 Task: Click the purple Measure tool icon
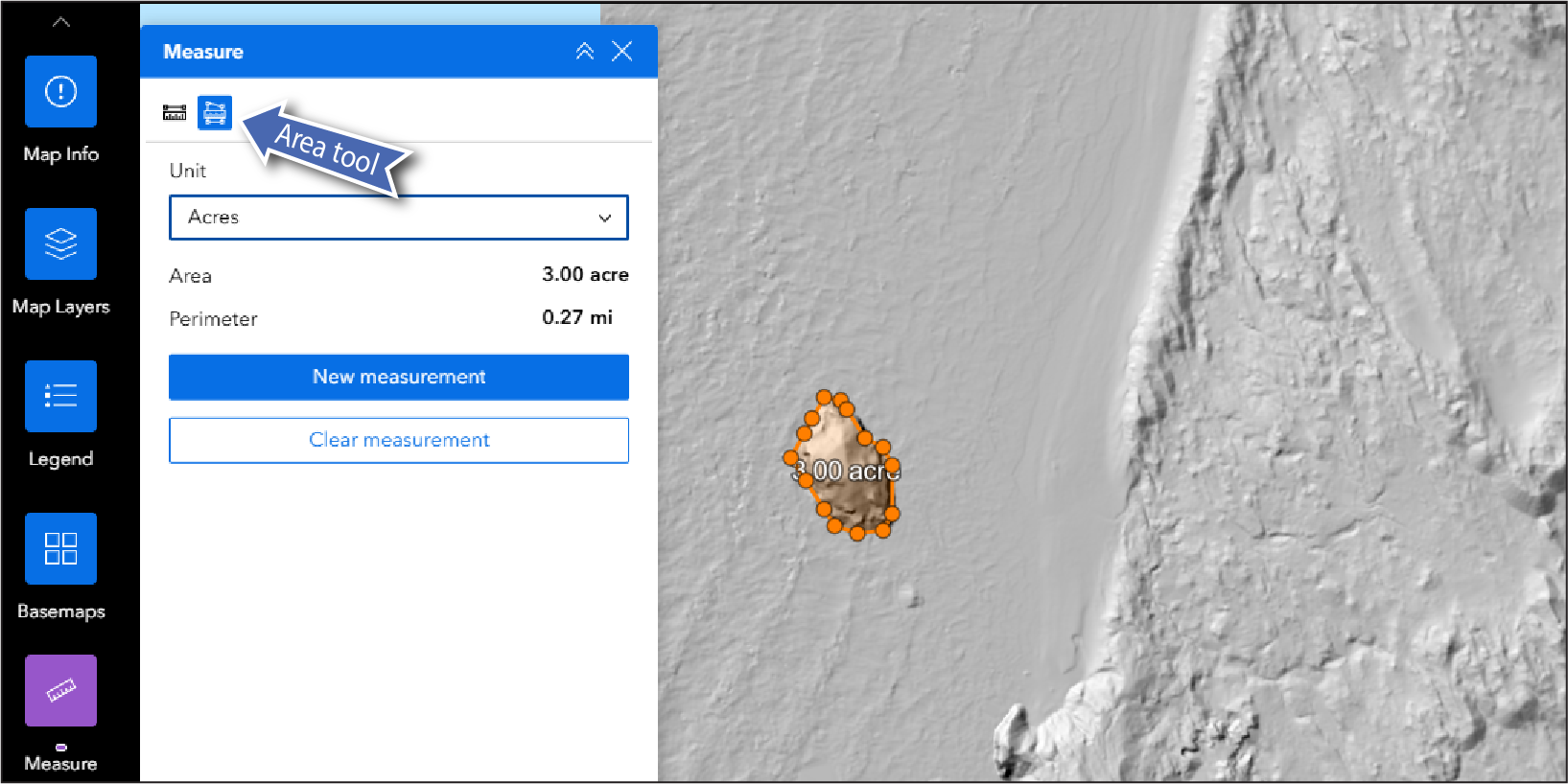point(60,690)
